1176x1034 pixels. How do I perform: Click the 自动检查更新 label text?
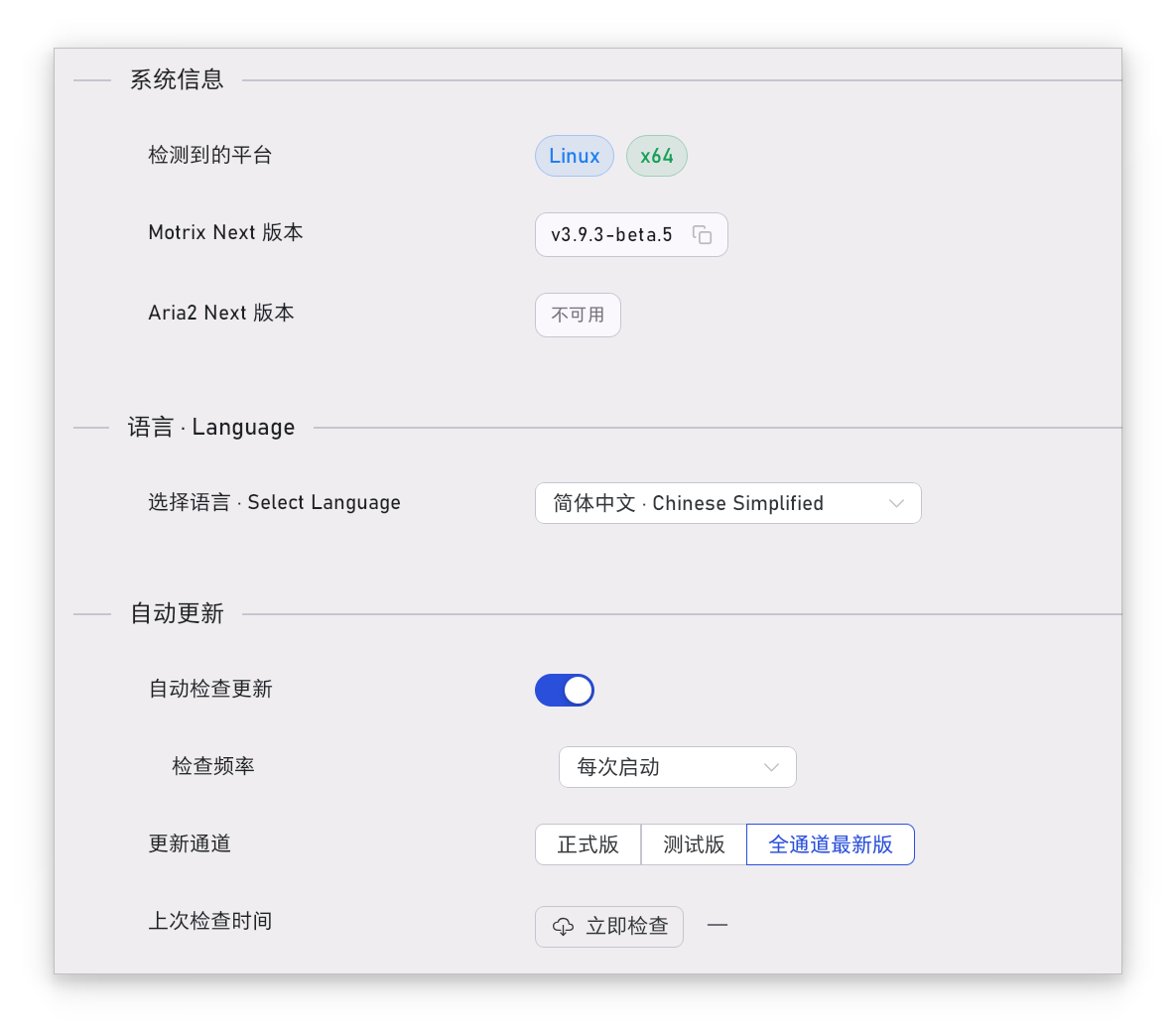(210, 689)
